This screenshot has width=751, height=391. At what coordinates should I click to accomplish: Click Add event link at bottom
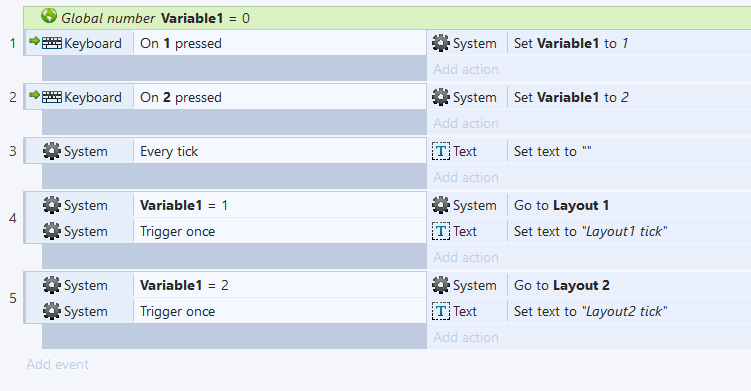tap(57, 364)
